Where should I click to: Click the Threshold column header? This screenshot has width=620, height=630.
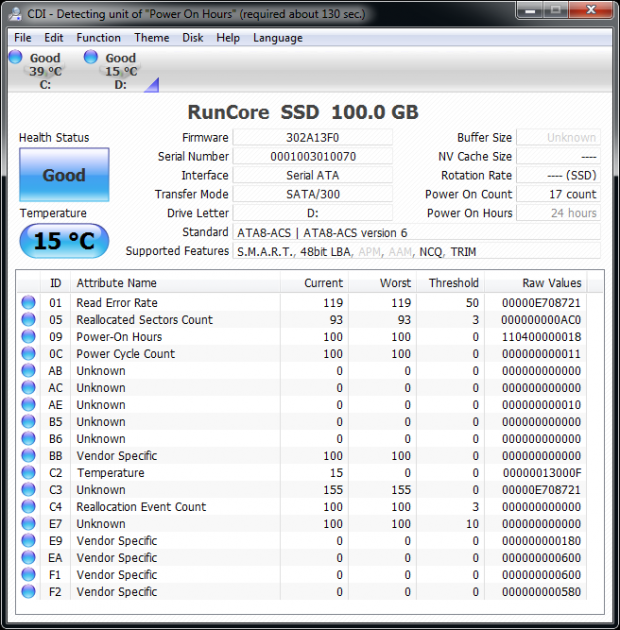click(x=450, y=283)
